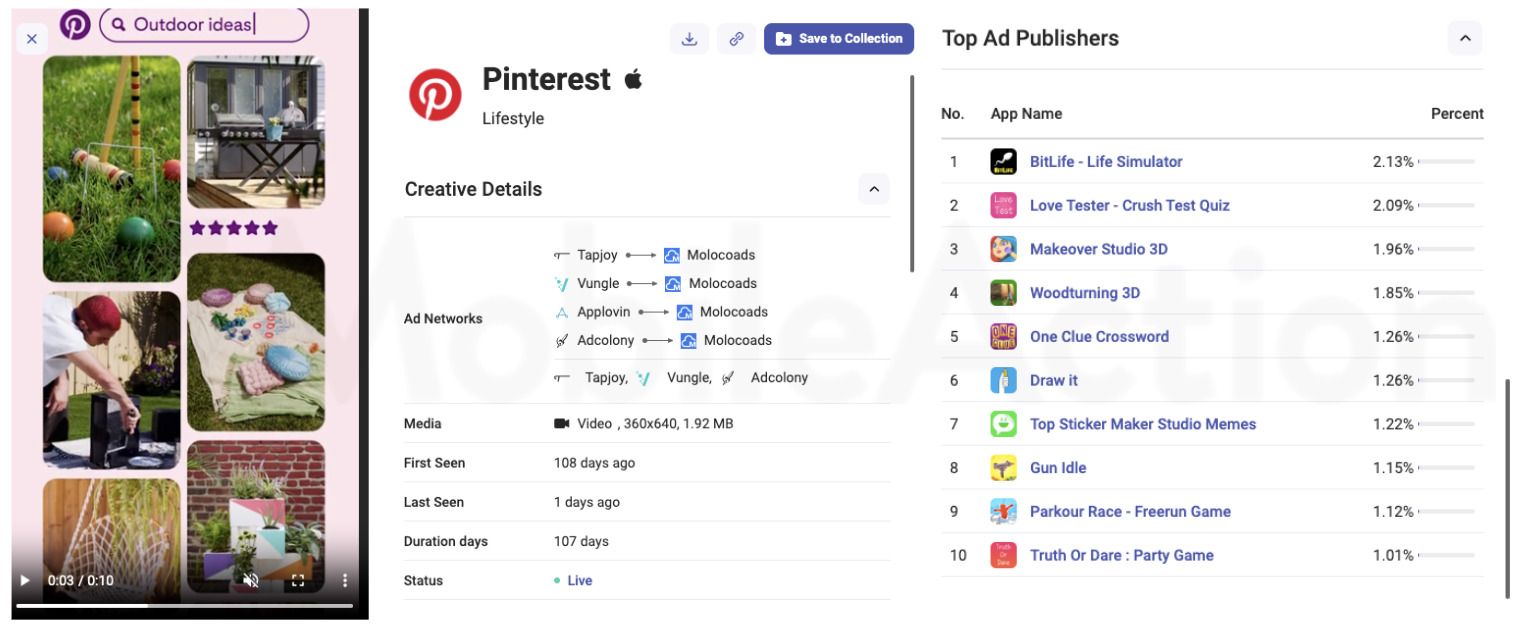Open Parkour Race - Freerun Game
Image resolution: width=1532 pixels, height=630 pixels.
(x=1130, y=511)
